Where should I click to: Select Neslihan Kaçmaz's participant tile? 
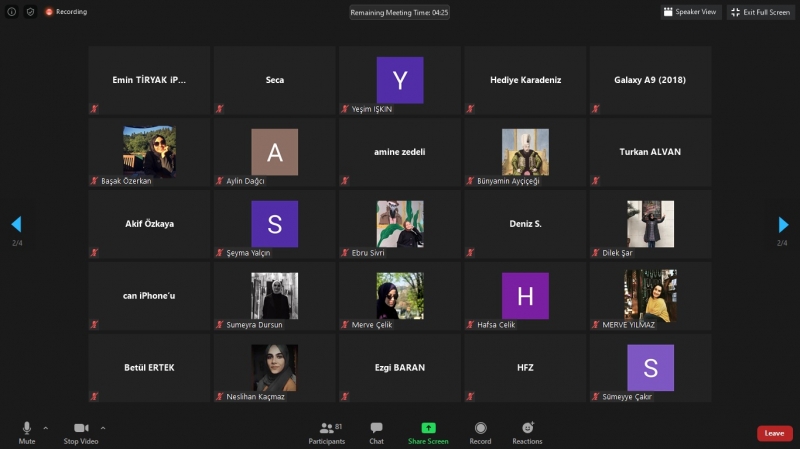(274, 368)
